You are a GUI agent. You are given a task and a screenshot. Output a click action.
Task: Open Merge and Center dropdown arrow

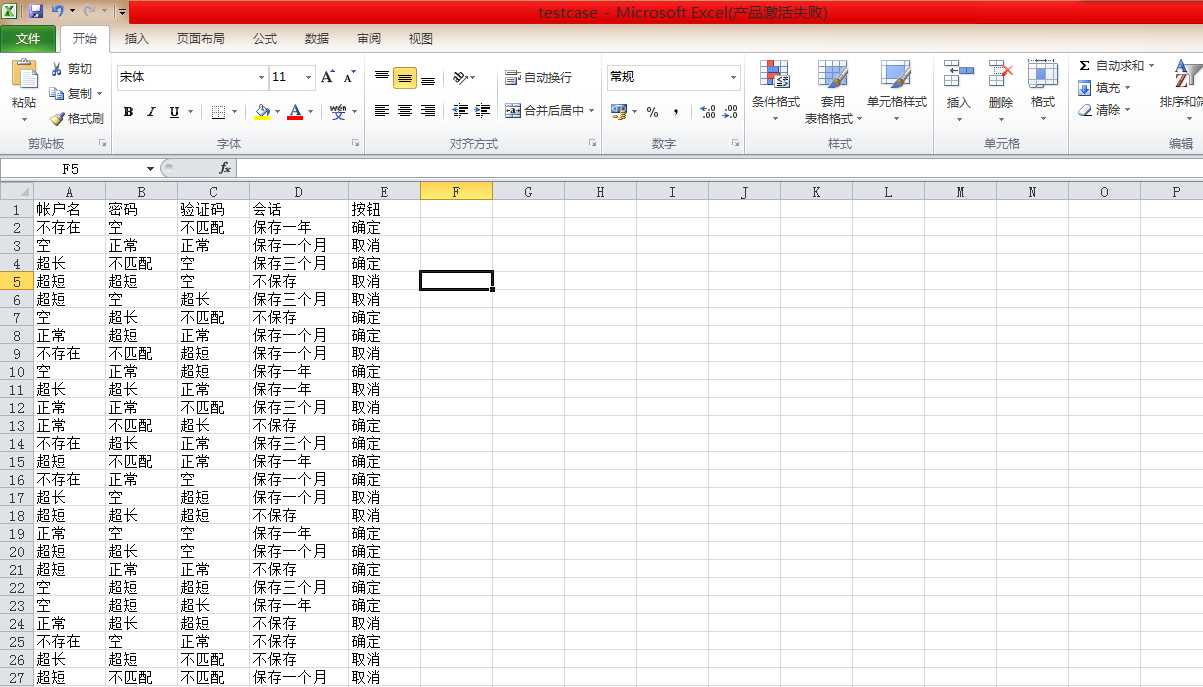591,111
